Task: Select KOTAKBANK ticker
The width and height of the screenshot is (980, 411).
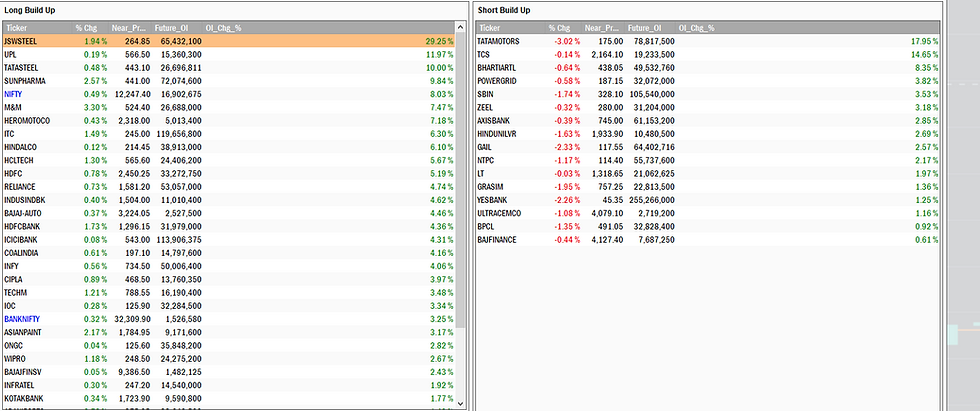Action: [x=23, y=398]
